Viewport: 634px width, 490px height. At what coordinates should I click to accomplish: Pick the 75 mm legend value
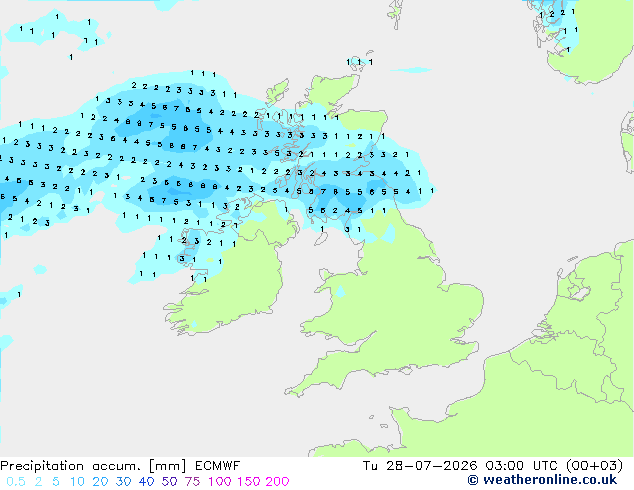[192, 482]
